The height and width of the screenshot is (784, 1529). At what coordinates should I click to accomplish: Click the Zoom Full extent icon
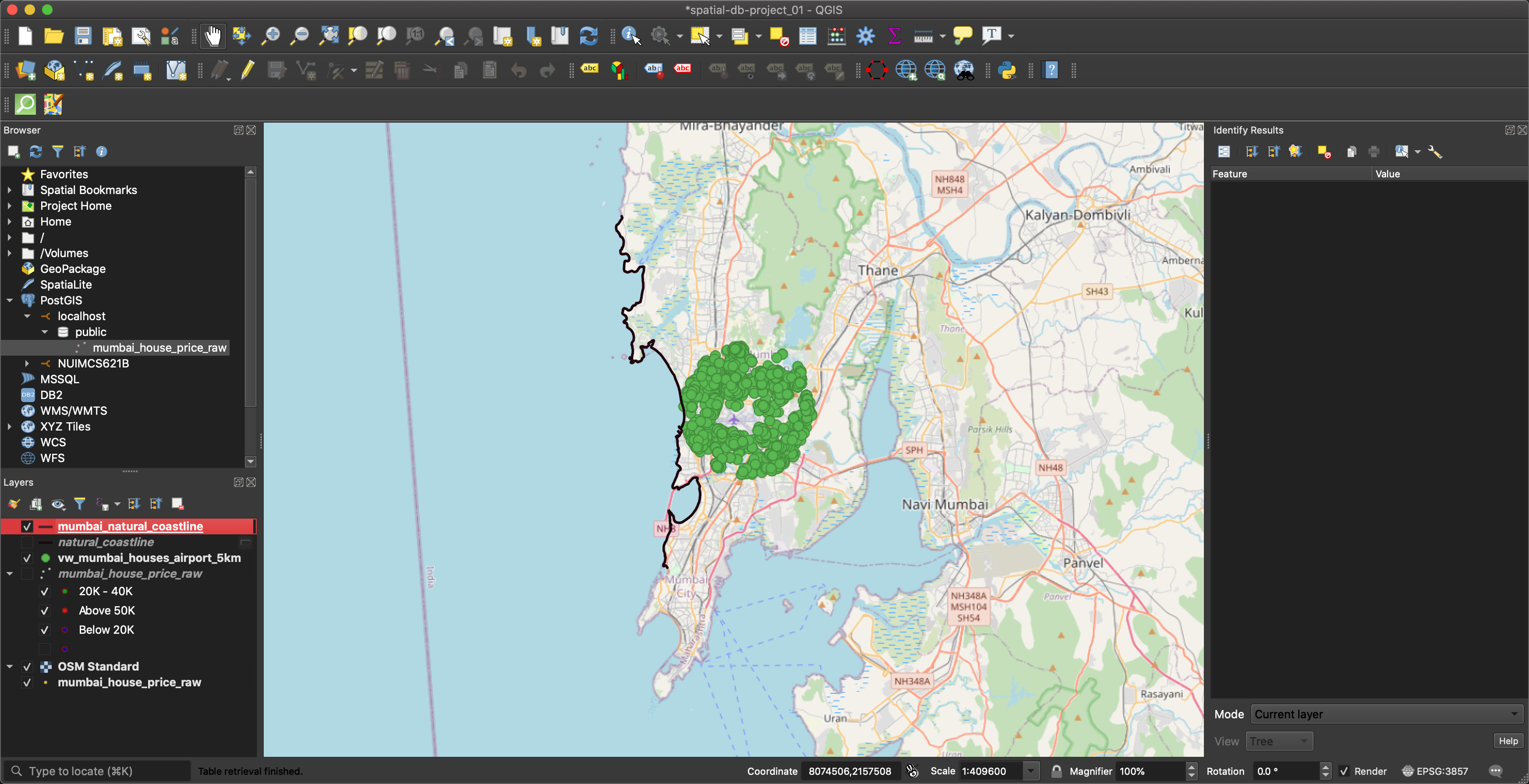(329, 36)
